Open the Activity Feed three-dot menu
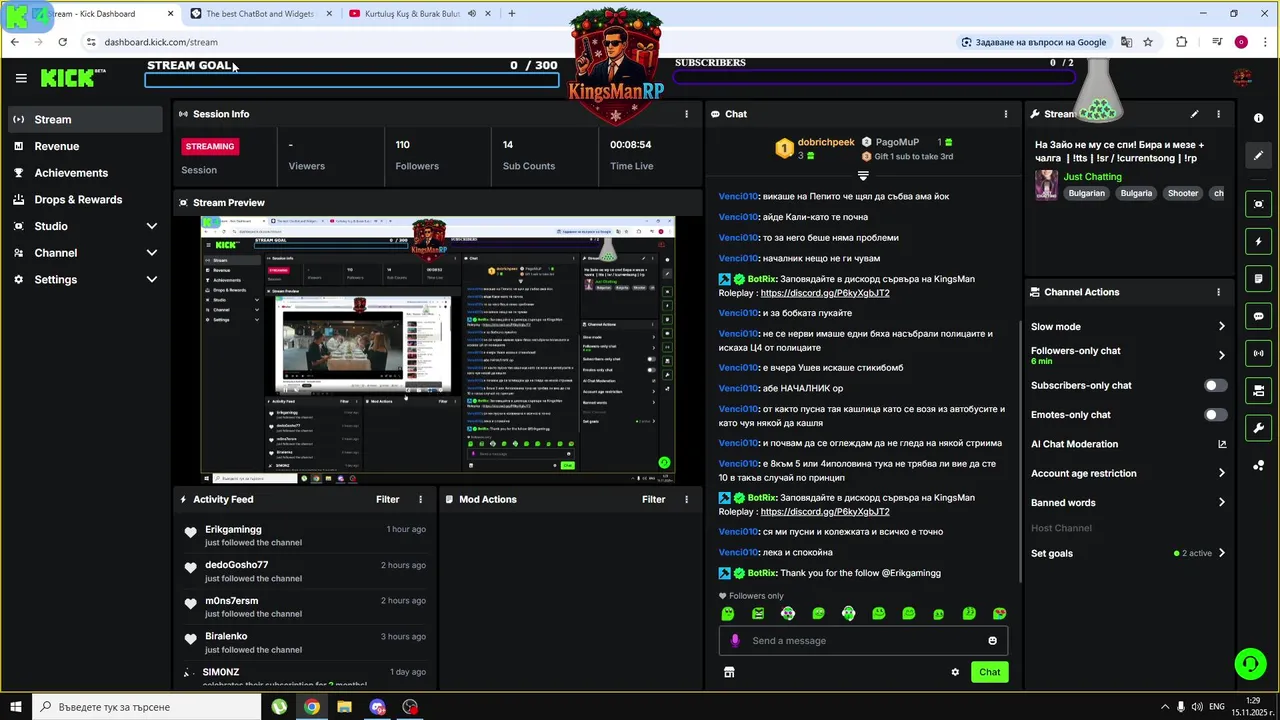 coord(420,499)
